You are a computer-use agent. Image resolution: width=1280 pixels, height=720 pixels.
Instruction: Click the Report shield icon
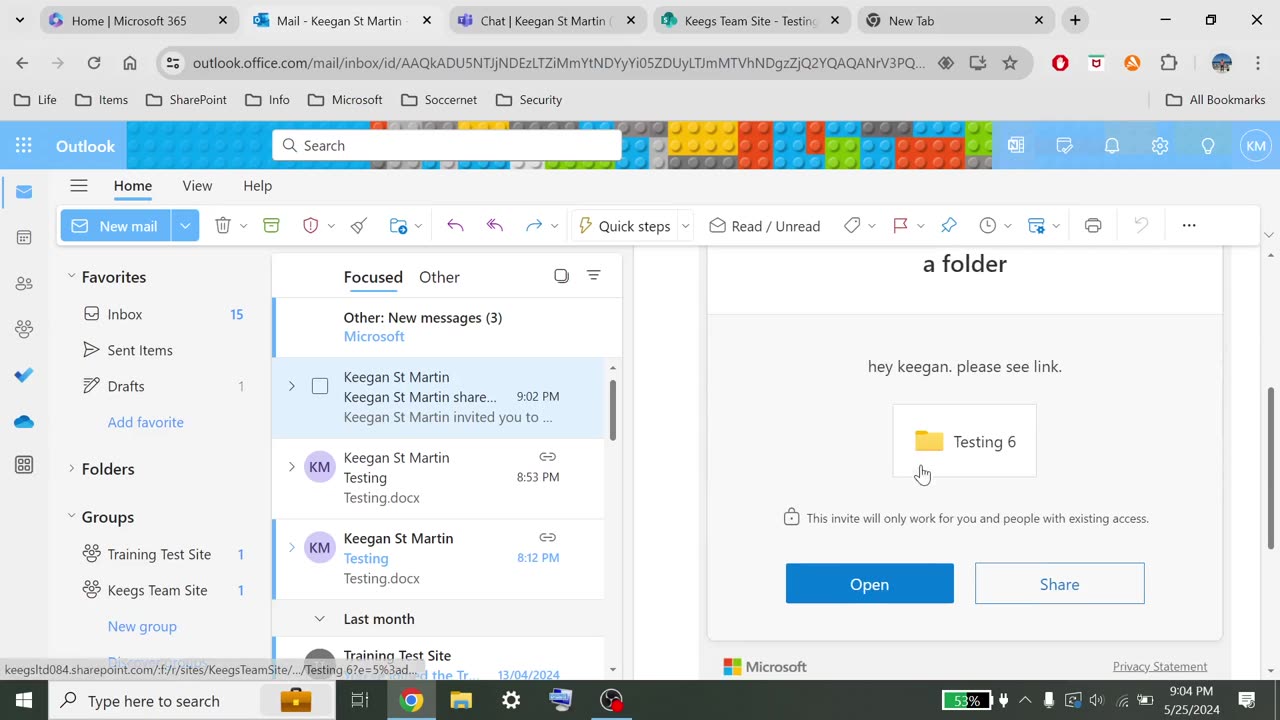311,226
